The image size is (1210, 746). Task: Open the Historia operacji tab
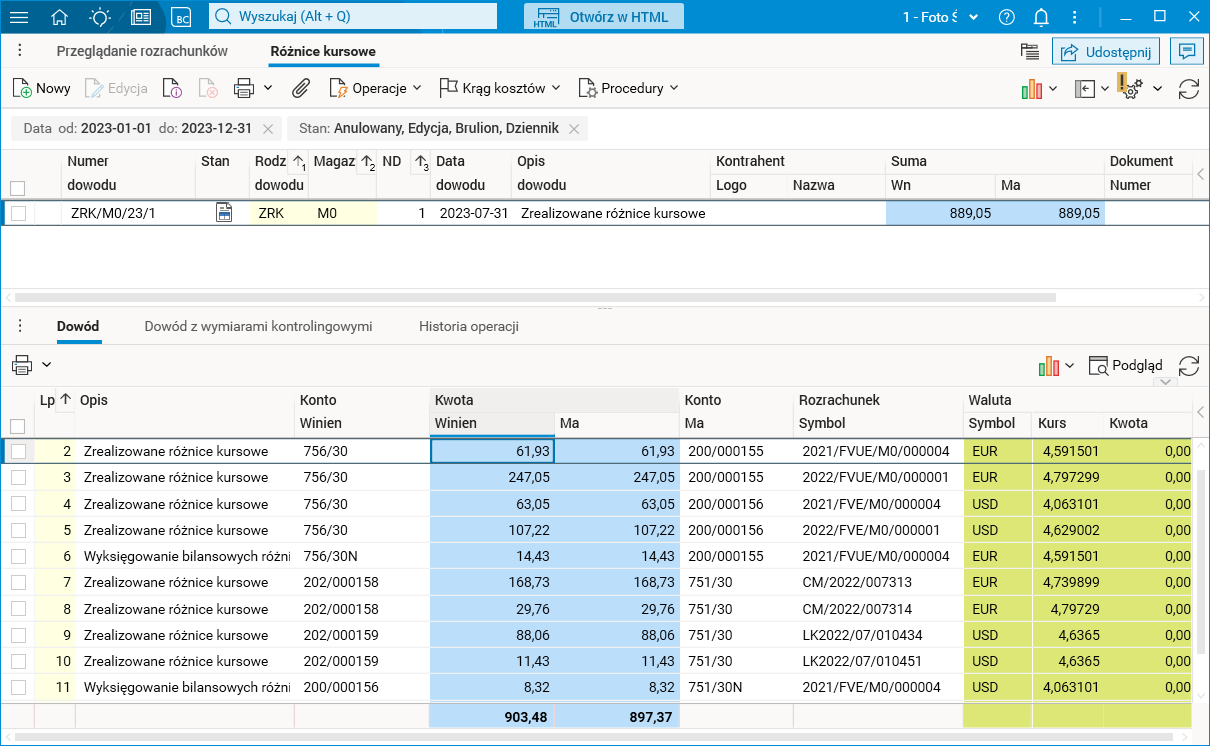(468, 326)
